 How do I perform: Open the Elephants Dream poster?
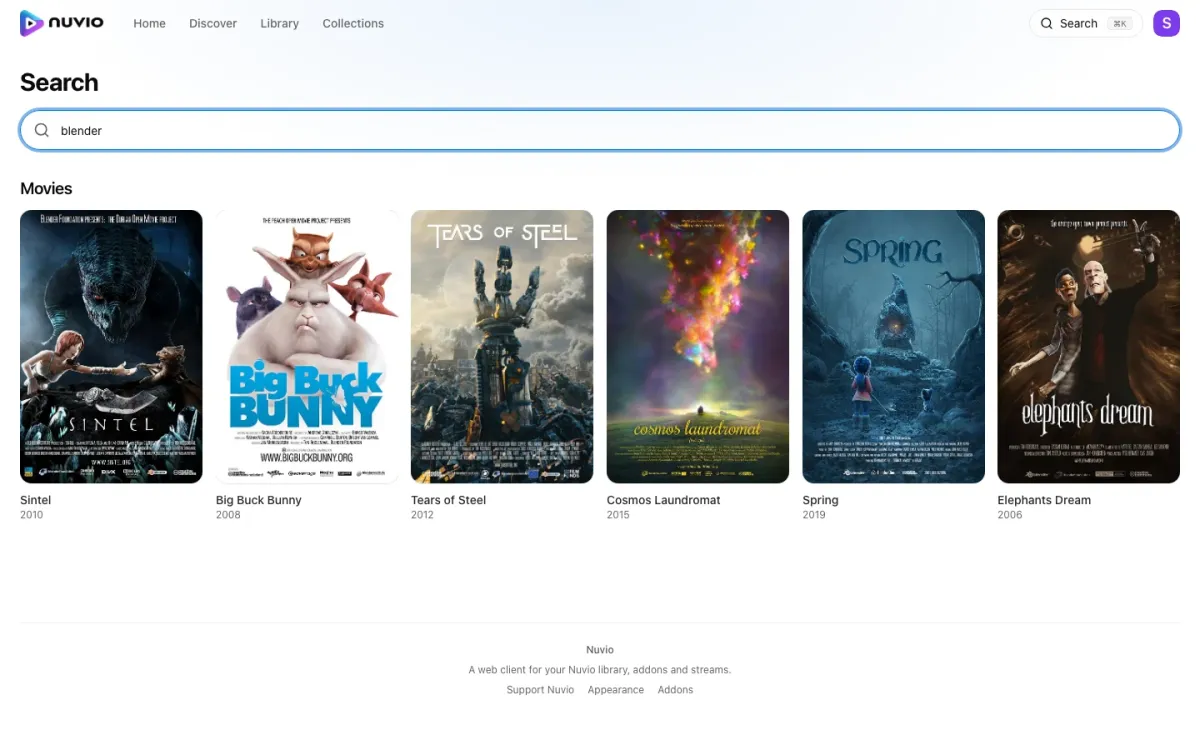click(1089, 346)
